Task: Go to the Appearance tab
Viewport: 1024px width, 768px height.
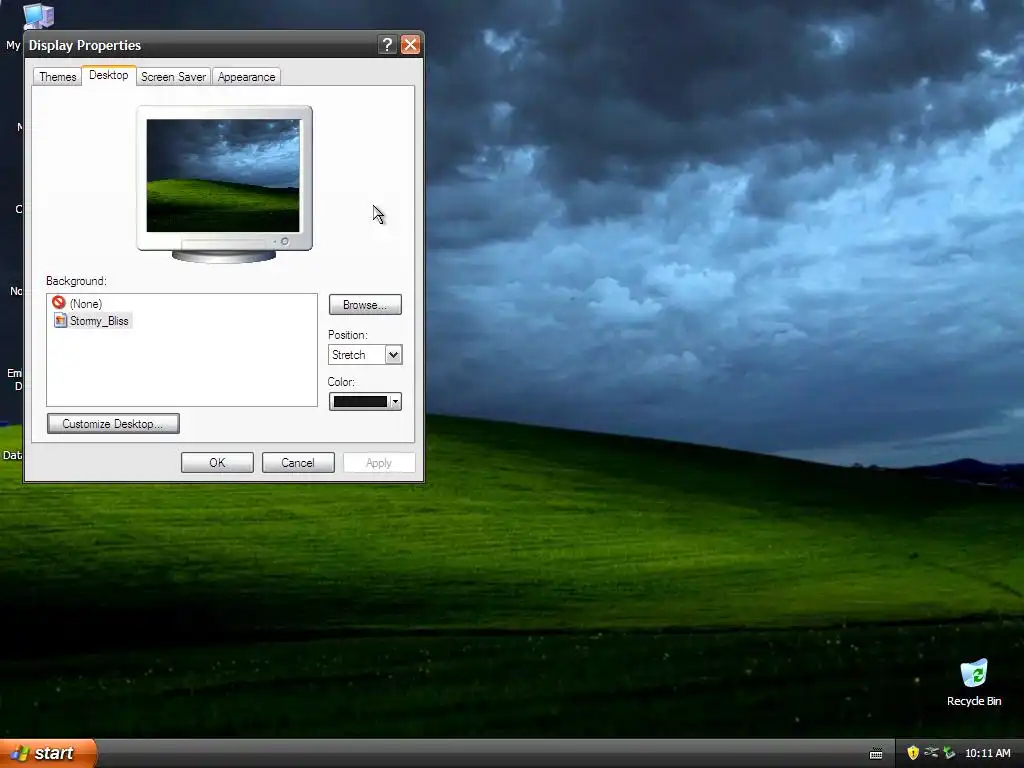Action: pos(246,76)
